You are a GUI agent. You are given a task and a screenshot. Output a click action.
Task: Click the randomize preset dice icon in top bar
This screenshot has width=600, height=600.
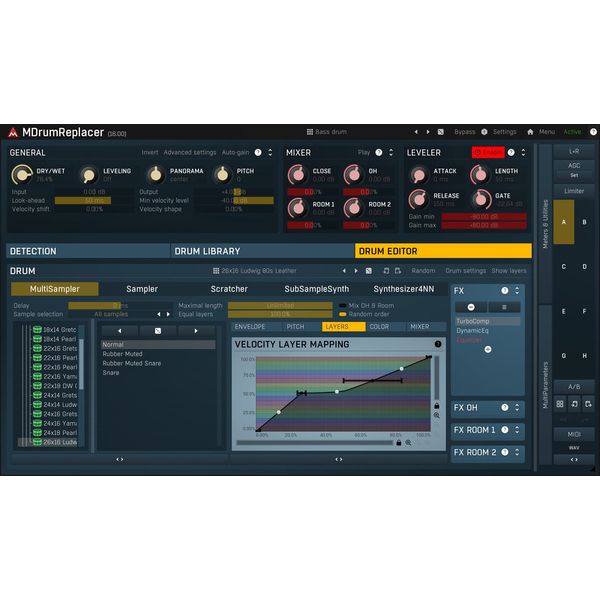coord(440,132)
